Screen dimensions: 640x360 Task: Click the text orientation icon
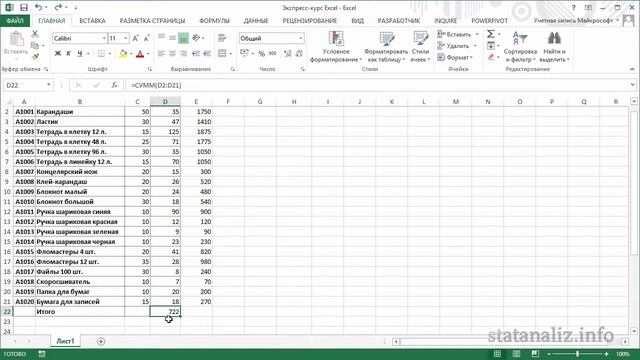click(196, 38)
